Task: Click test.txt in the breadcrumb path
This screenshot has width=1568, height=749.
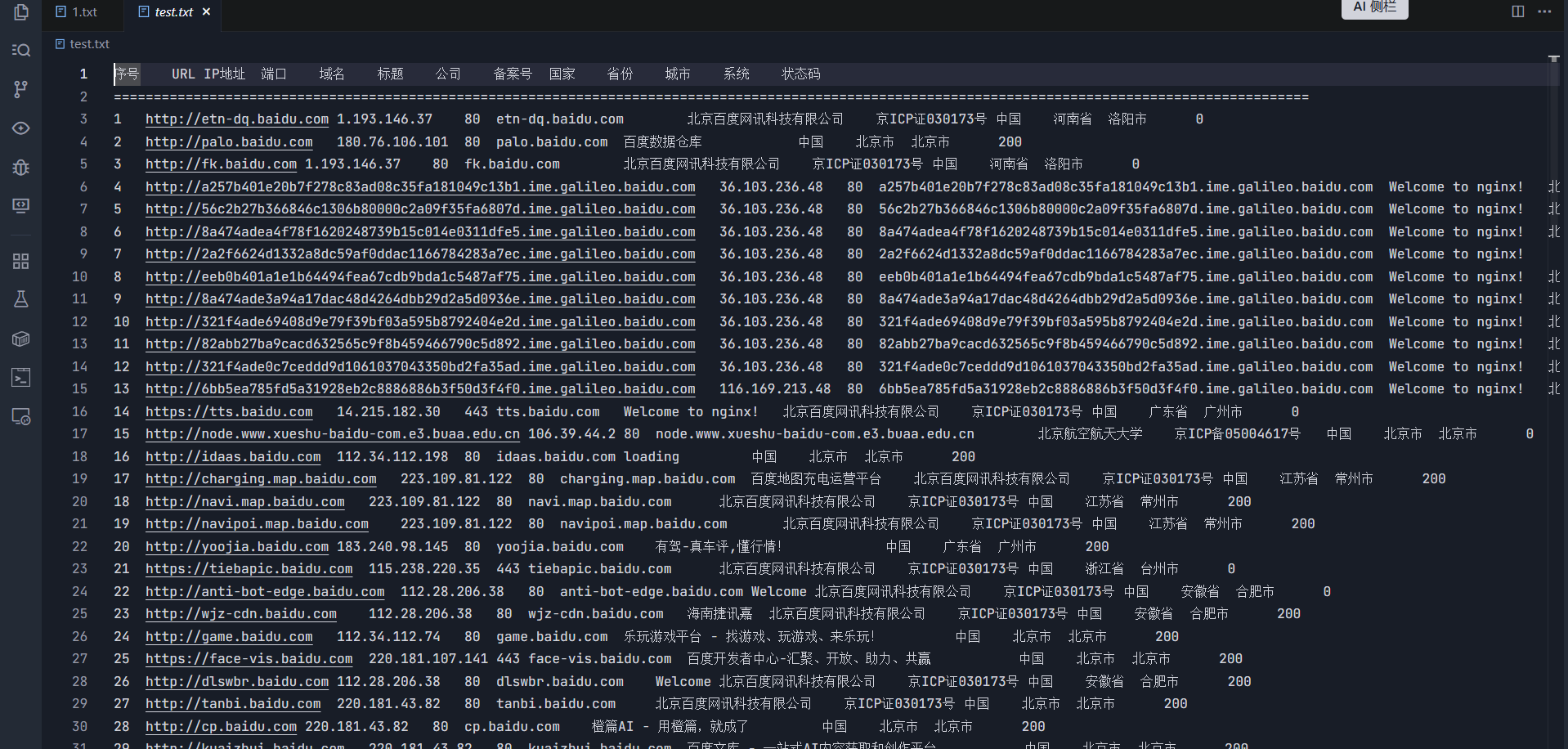Action: (x=89, y=44)
